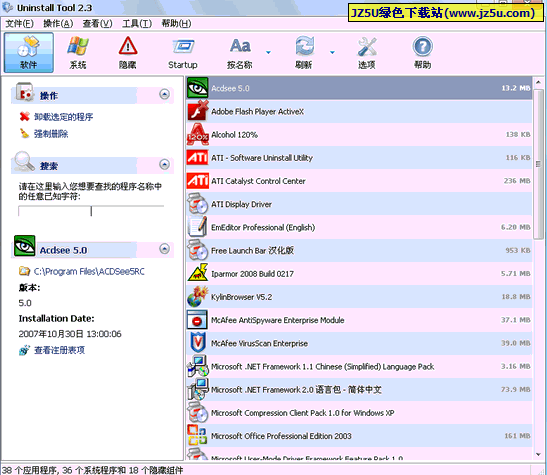Click the red X uninstall icon
The width and height of the screenshot is (547, 475).
pos(24,116)
